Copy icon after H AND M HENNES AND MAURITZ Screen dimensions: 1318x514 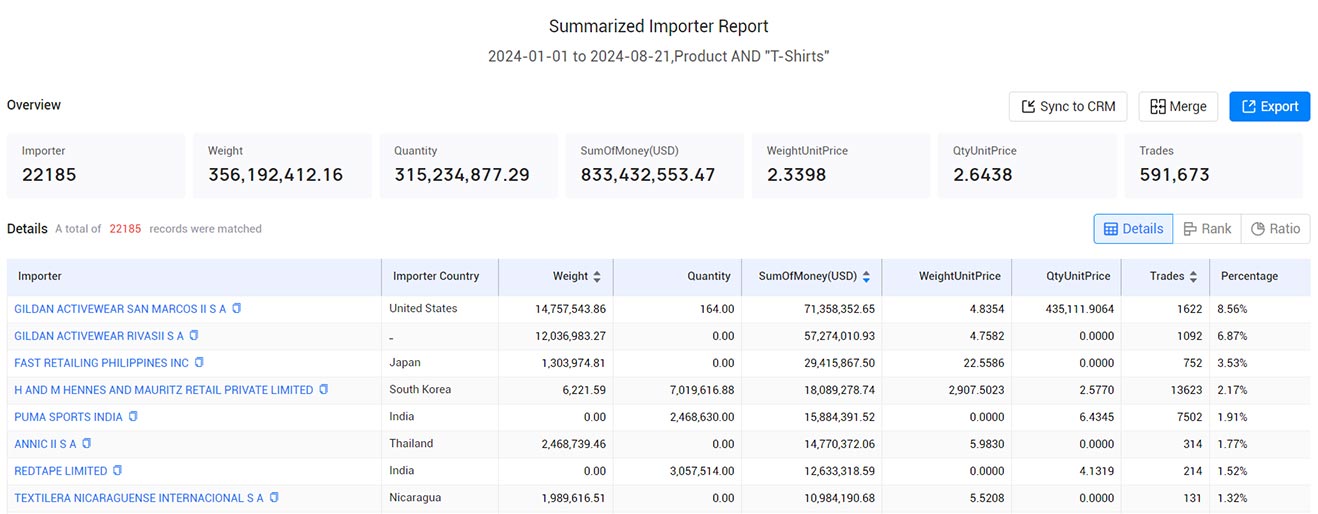(323, 390)
